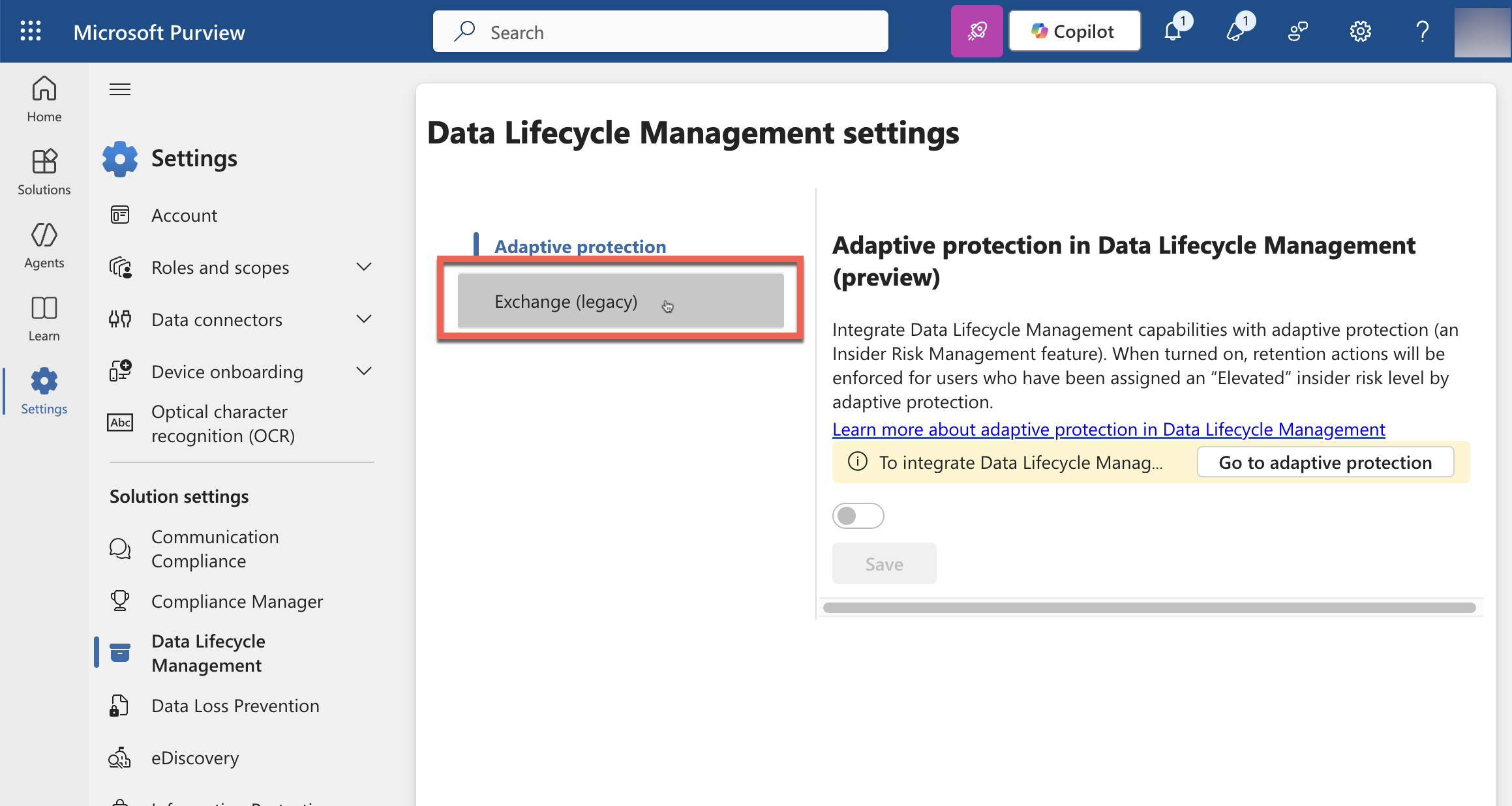Click Data Lifecycle Management in sidebar
Screen dimensions: 1512x806
click(208, 653)
